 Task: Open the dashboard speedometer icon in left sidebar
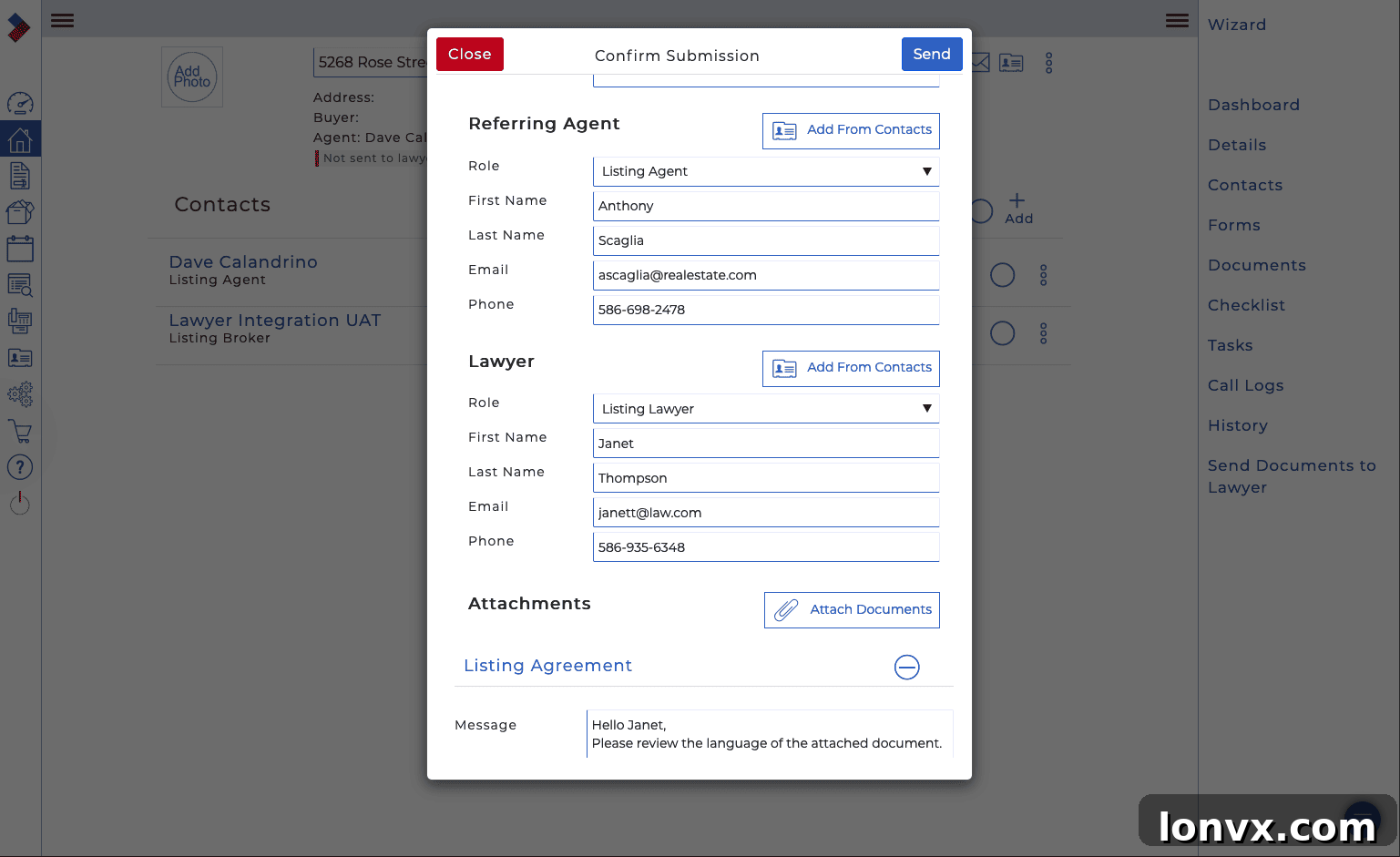20,103
